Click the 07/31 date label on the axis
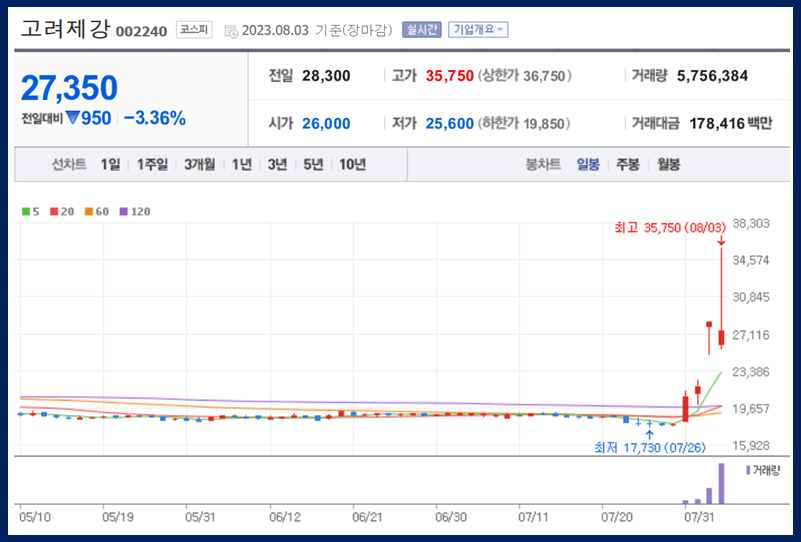This screenshot has width=801, height=542. (x=700, y=517)
